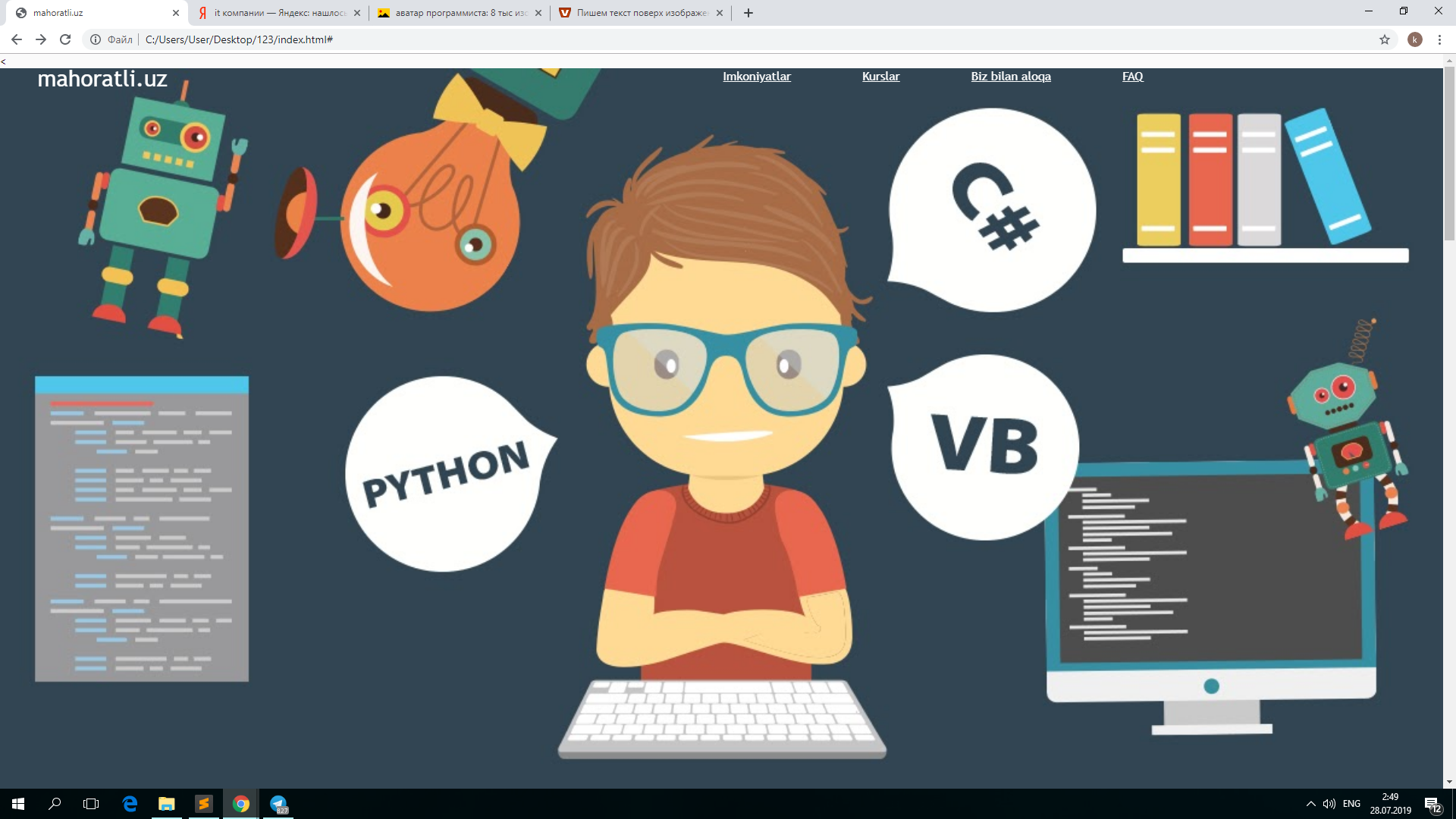Viewport: 1456px width, 819px height.
Task: Open Task View on taskbar
Action: tap(91, 804)
